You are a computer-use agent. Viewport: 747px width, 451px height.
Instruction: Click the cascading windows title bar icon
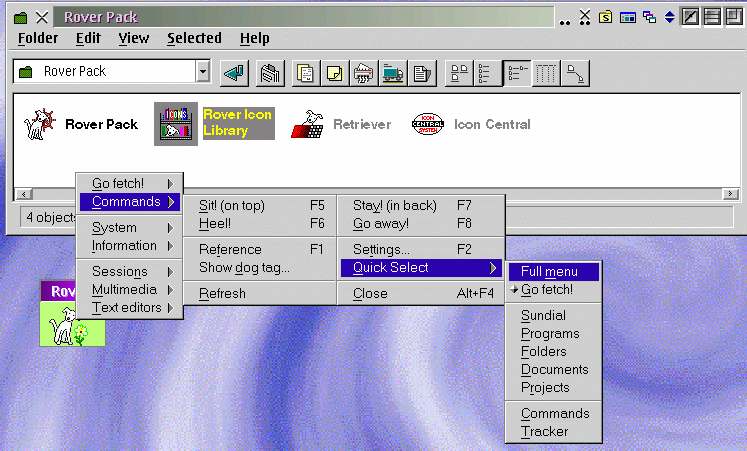(x=649, y=18)
